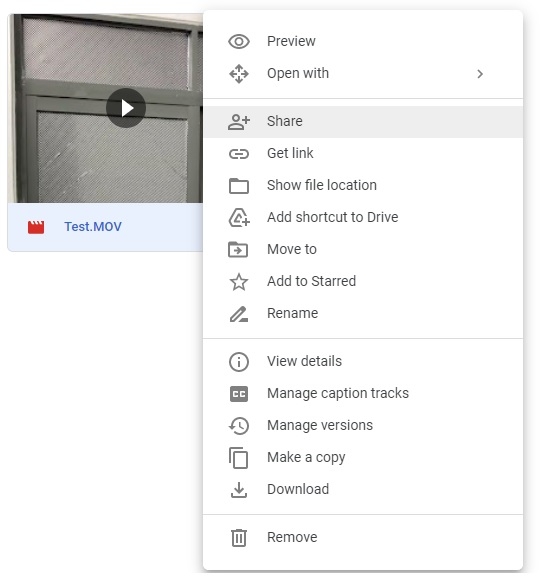
Task: Click the folder-arrow Move to icon
Action: (238, 250)
